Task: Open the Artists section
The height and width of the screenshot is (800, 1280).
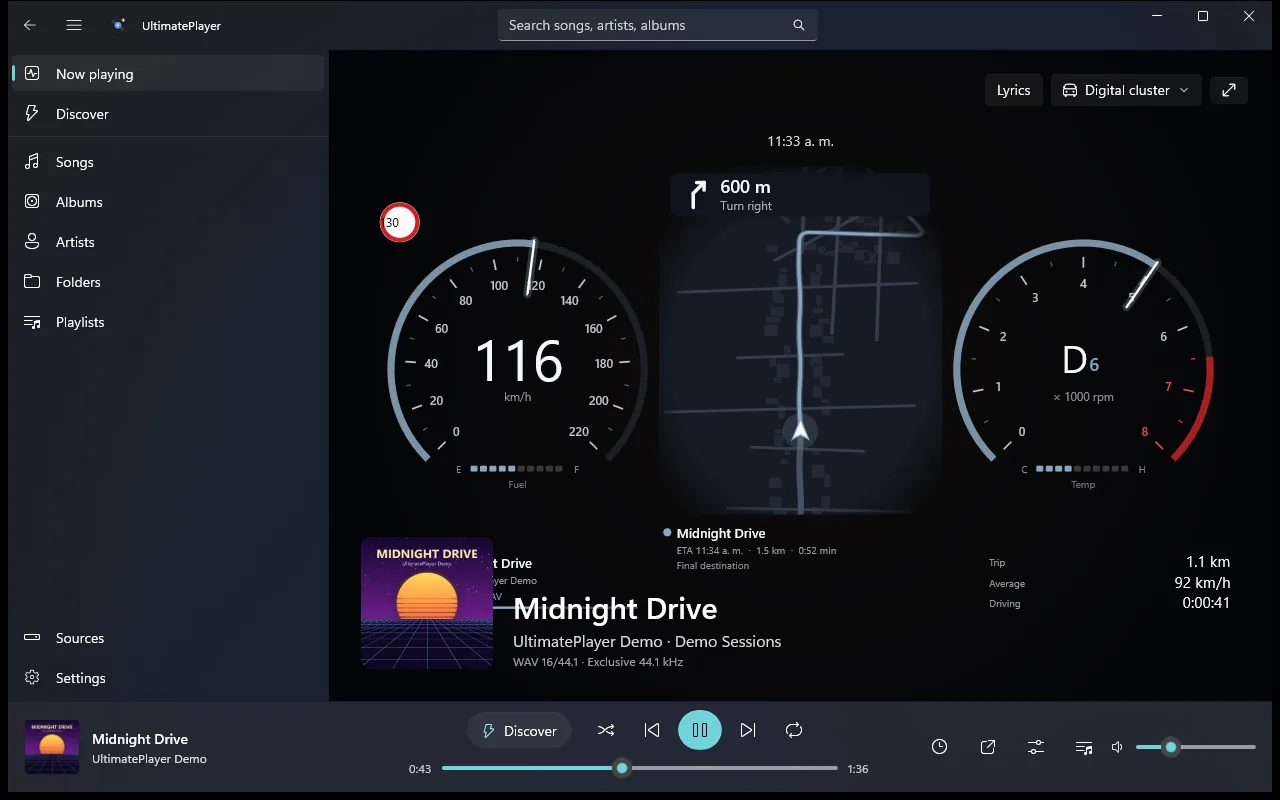Action: pos(168,242)
